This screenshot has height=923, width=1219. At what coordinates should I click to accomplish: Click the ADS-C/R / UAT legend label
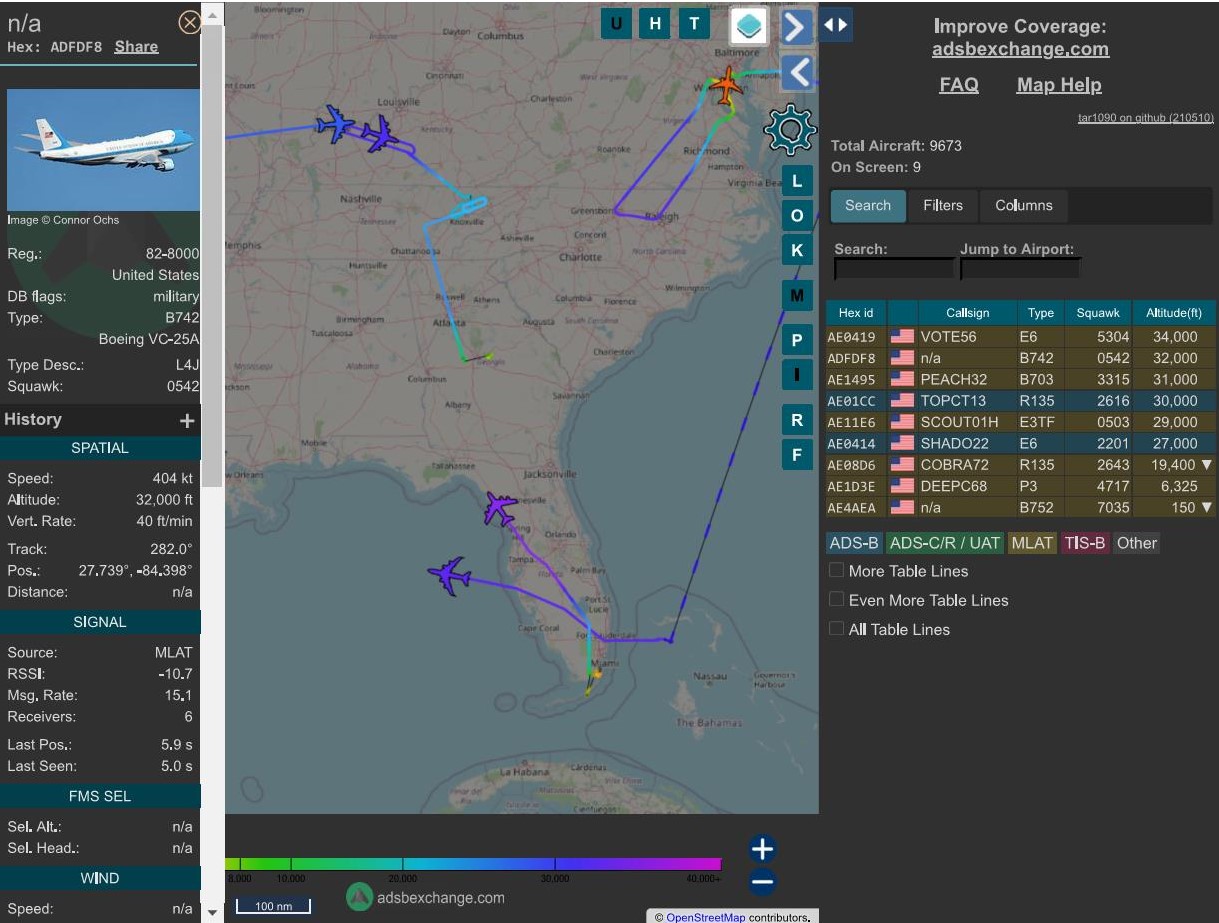(x=945, y=543)
